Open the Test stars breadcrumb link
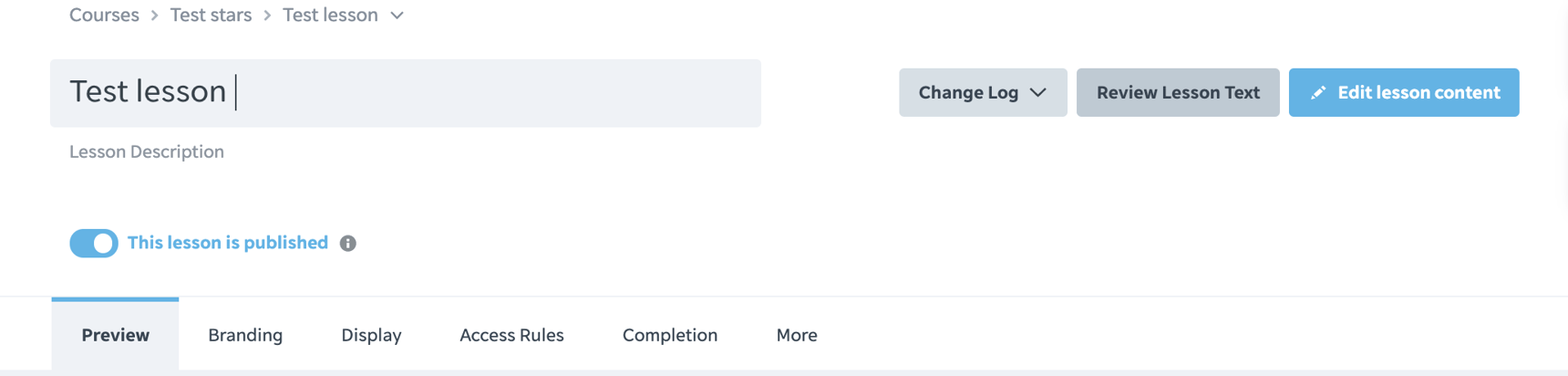The height and width of the screenshot is (376, 1568). coord(211,16)
